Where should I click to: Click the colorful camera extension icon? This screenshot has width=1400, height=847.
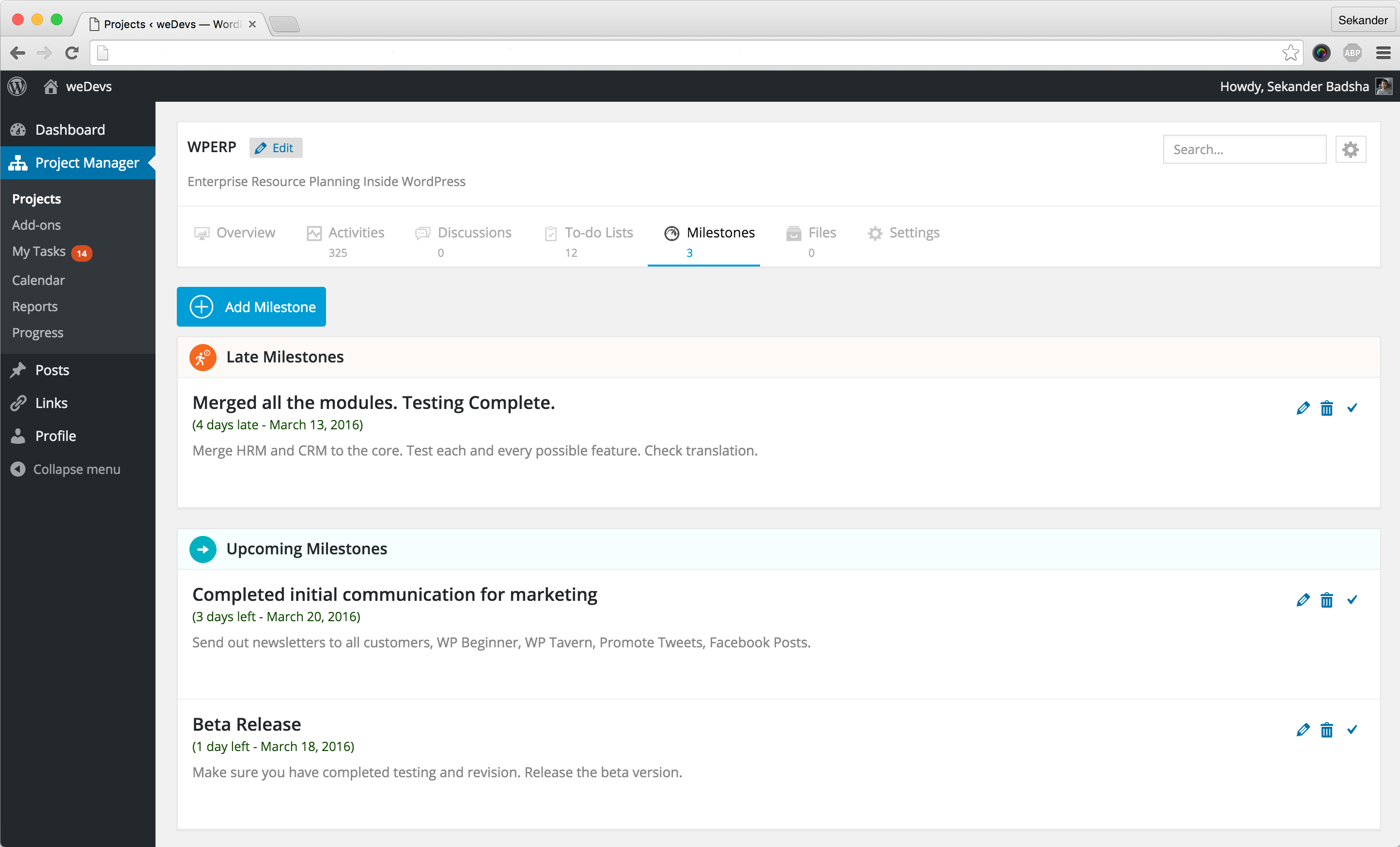click(1322, 53)
